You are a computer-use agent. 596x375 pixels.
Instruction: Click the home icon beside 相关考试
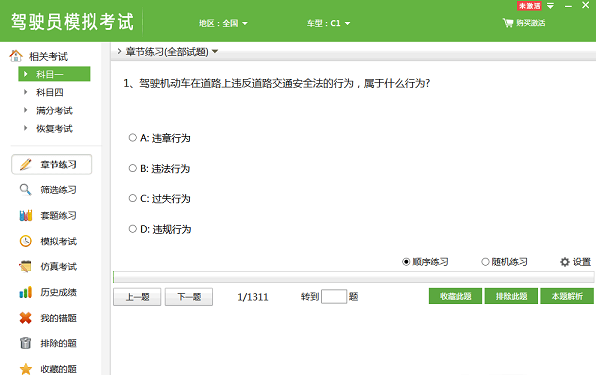(x=16, y=56)
